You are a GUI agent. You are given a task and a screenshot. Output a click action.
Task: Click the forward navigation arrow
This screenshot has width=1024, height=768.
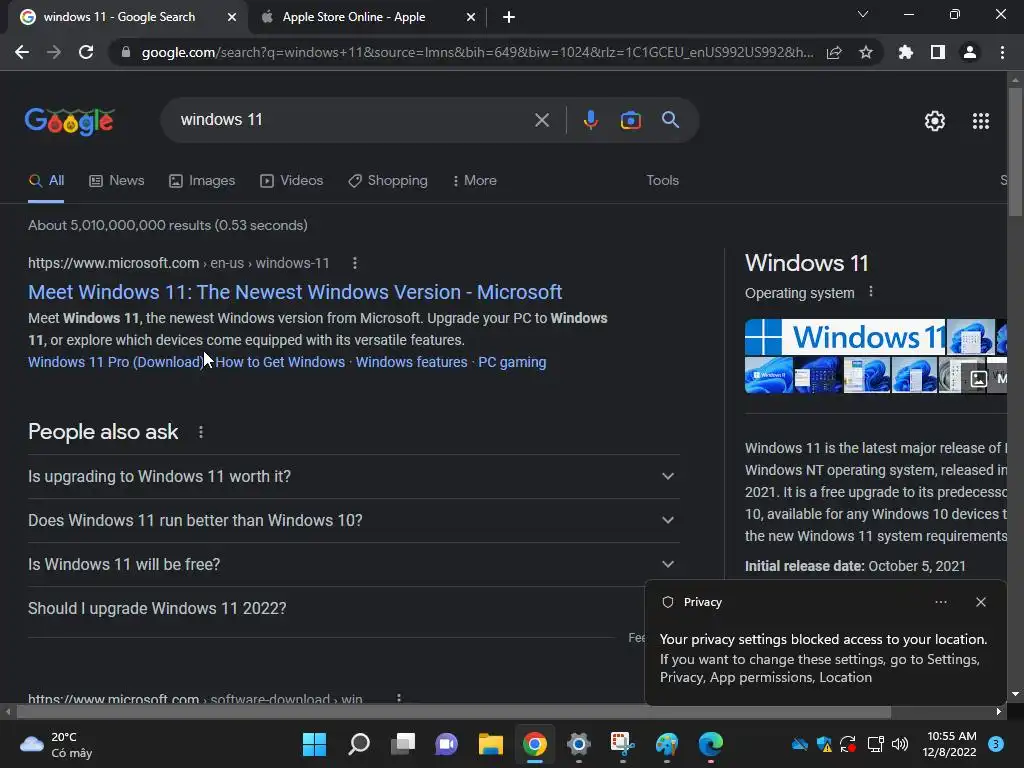54,52
